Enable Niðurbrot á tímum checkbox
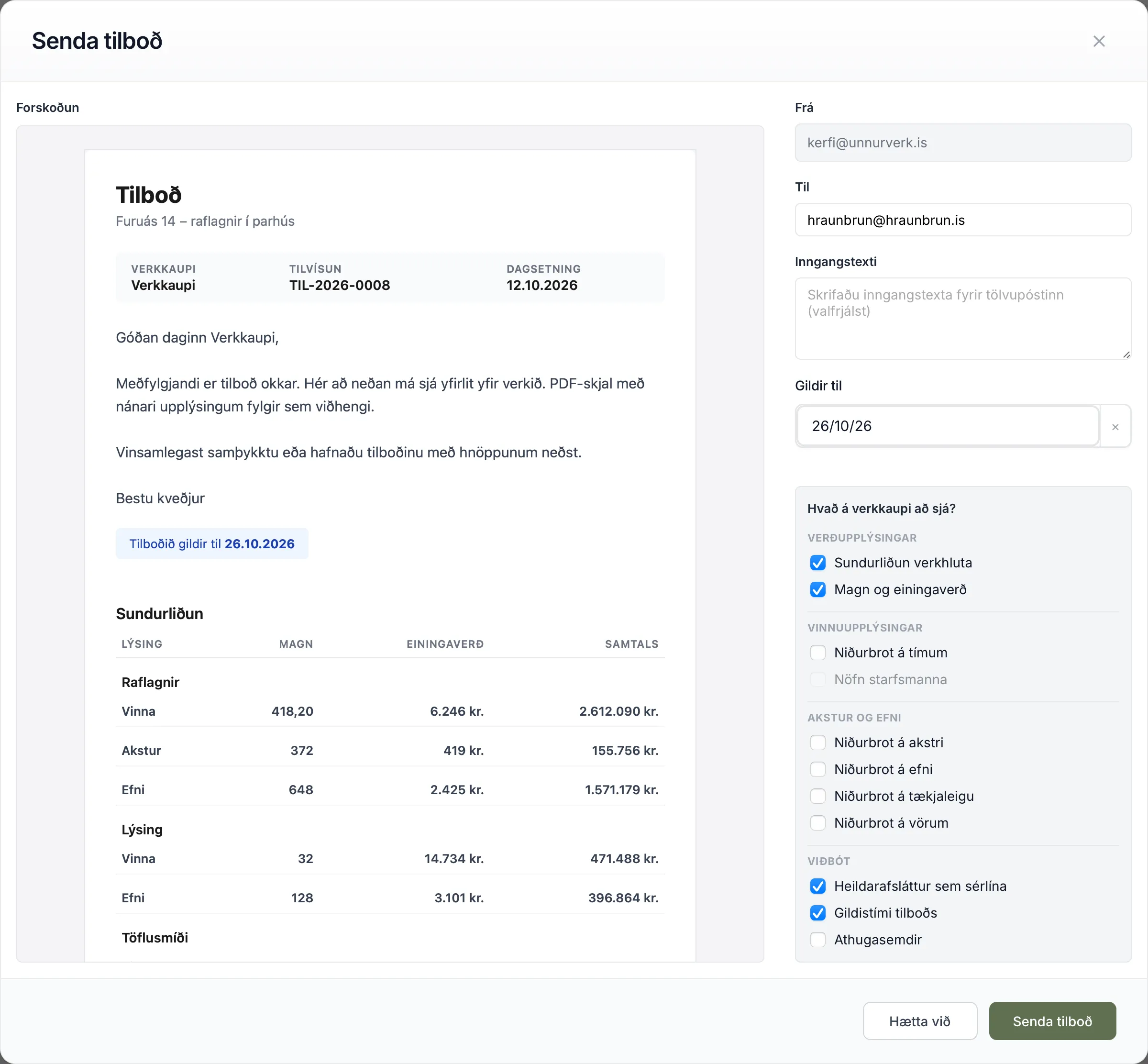This screenshot has height=1064, width=1148. [x=817, y=653]
